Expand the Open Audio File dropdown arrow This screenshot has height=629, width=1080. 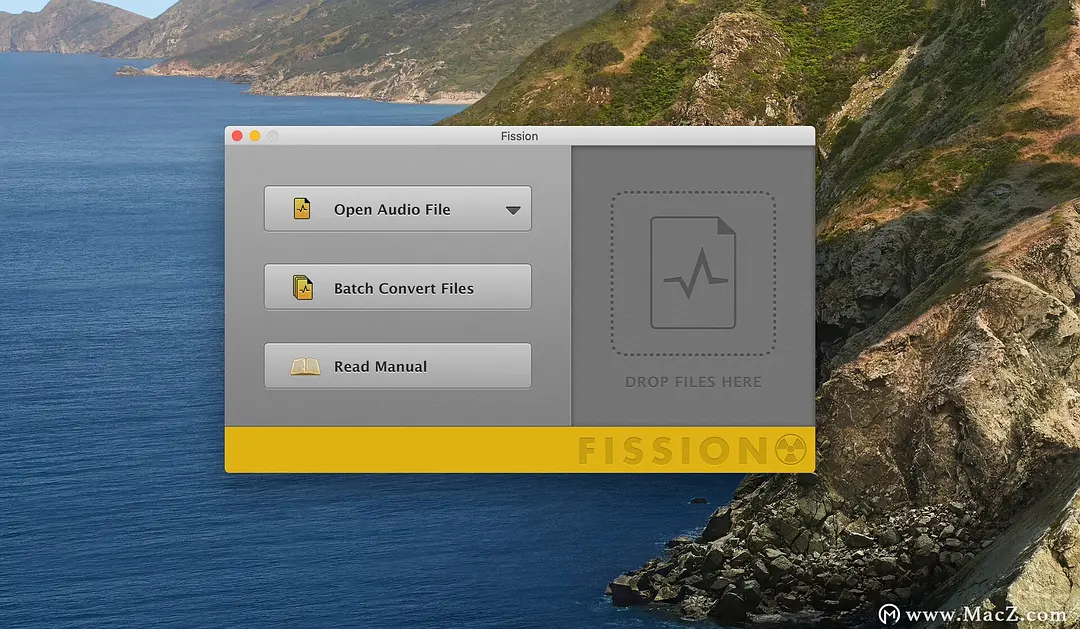[513, 210]
